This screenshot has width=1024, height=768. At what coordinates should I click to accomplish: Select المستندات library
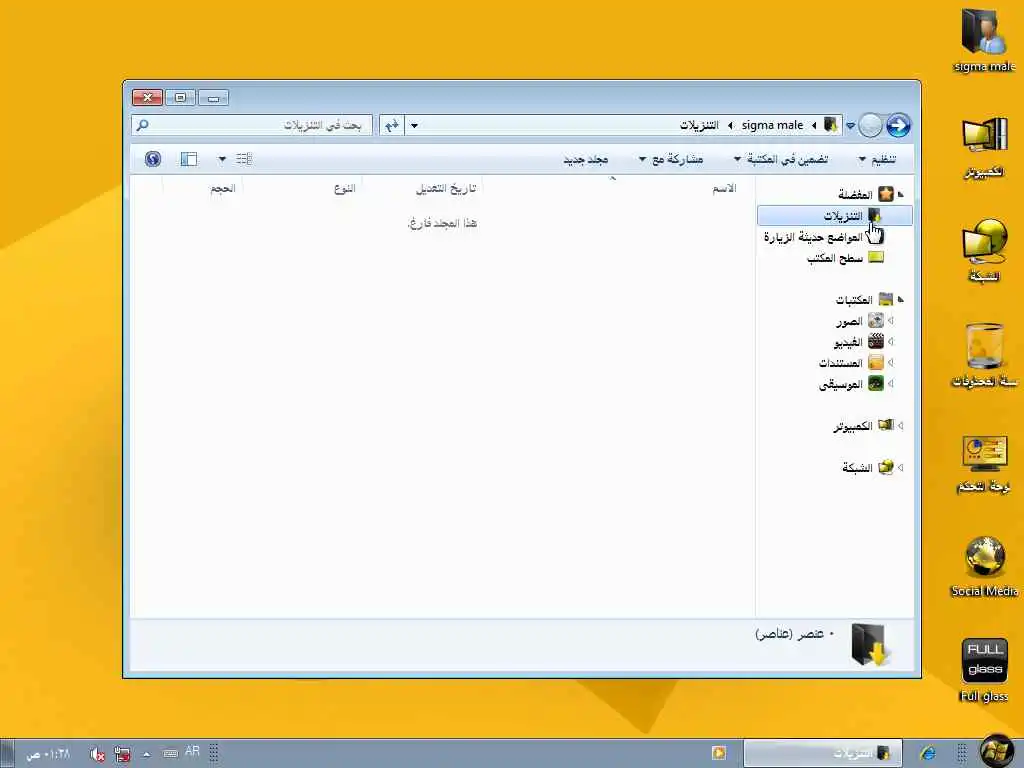pyautogui.click(x=840, y=362)
